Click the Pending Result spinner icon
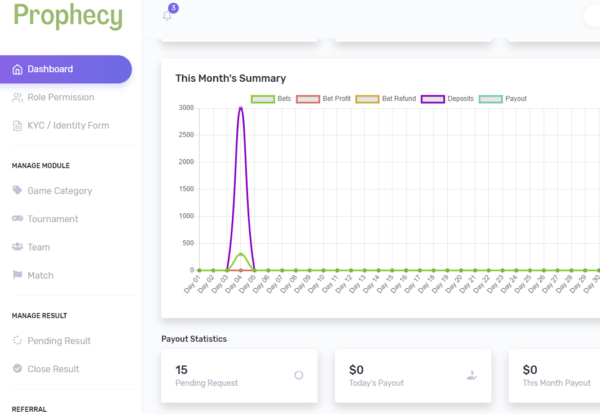 [17, 340]
